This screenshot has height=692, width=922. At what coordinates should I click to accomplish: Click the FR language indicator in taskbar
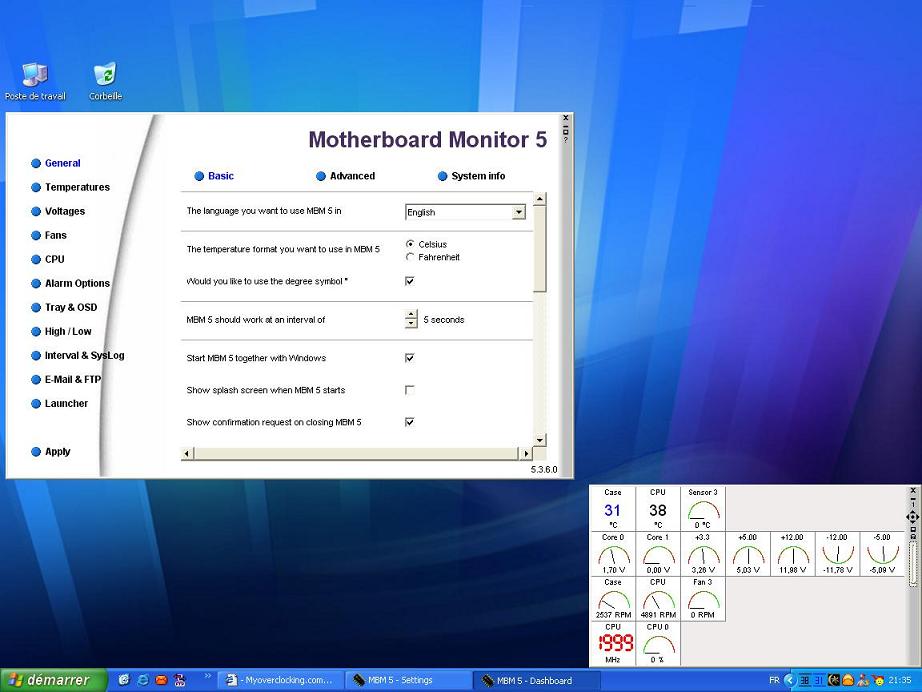click(774, 680)
